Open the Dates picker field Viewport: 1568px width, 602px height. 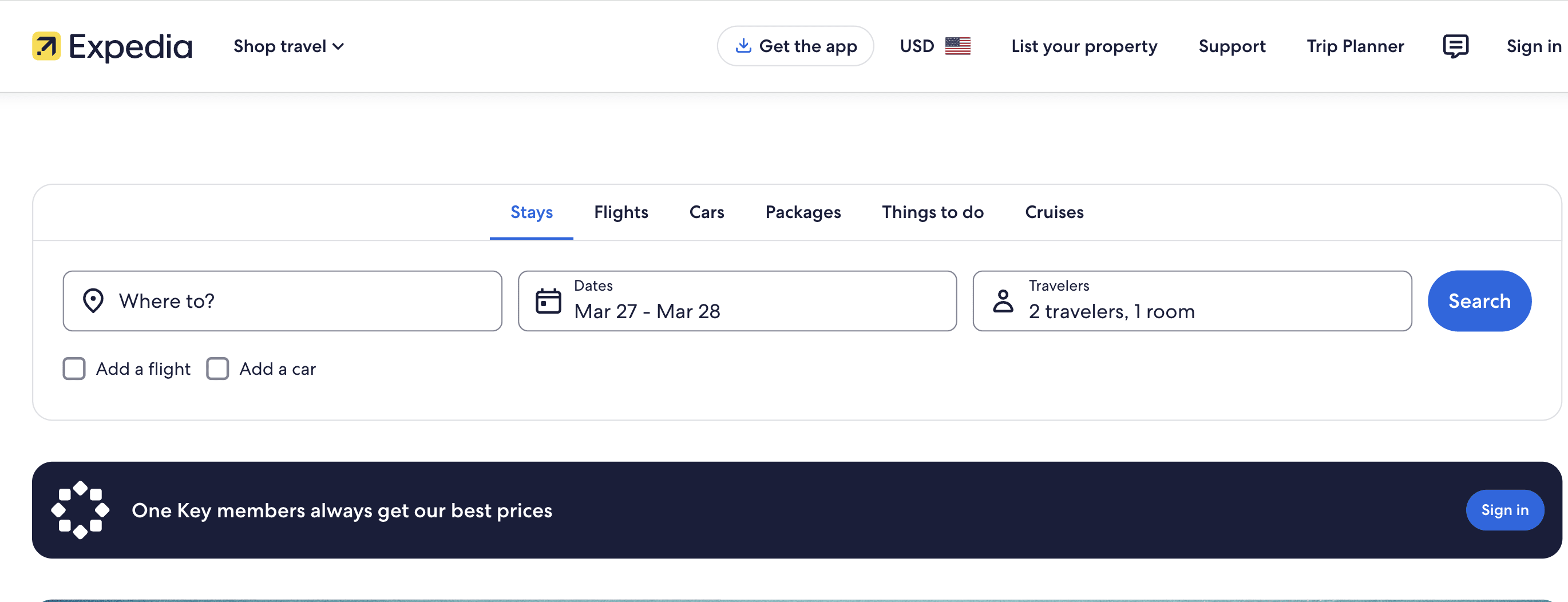(x=737, y=300)
